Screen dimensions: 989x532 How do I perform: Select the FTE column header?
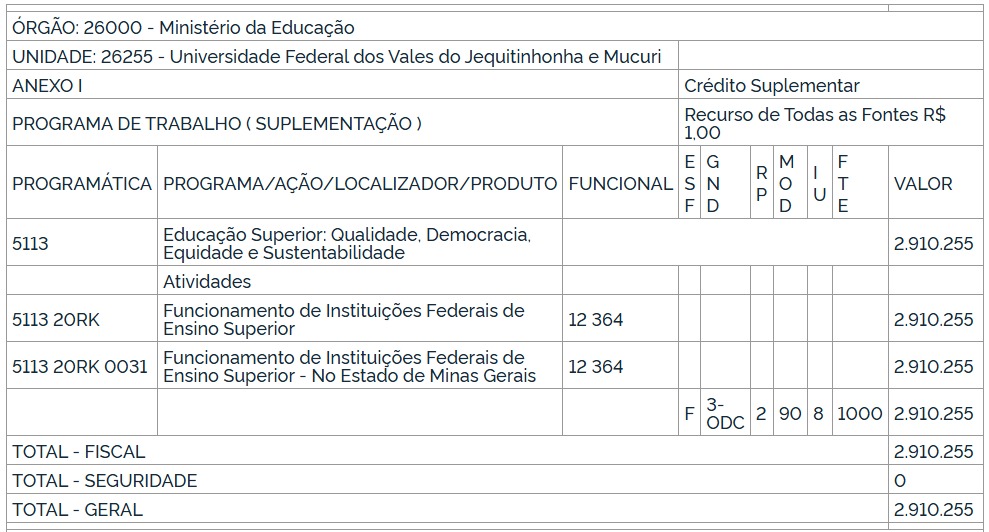coord(843,184)
